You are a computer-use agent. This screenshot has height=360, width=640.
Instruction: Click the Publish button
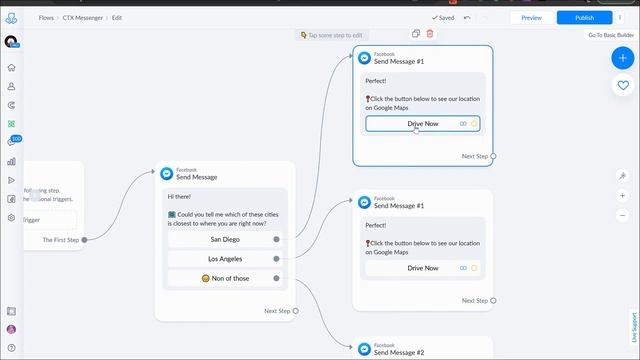coord(584,18)
